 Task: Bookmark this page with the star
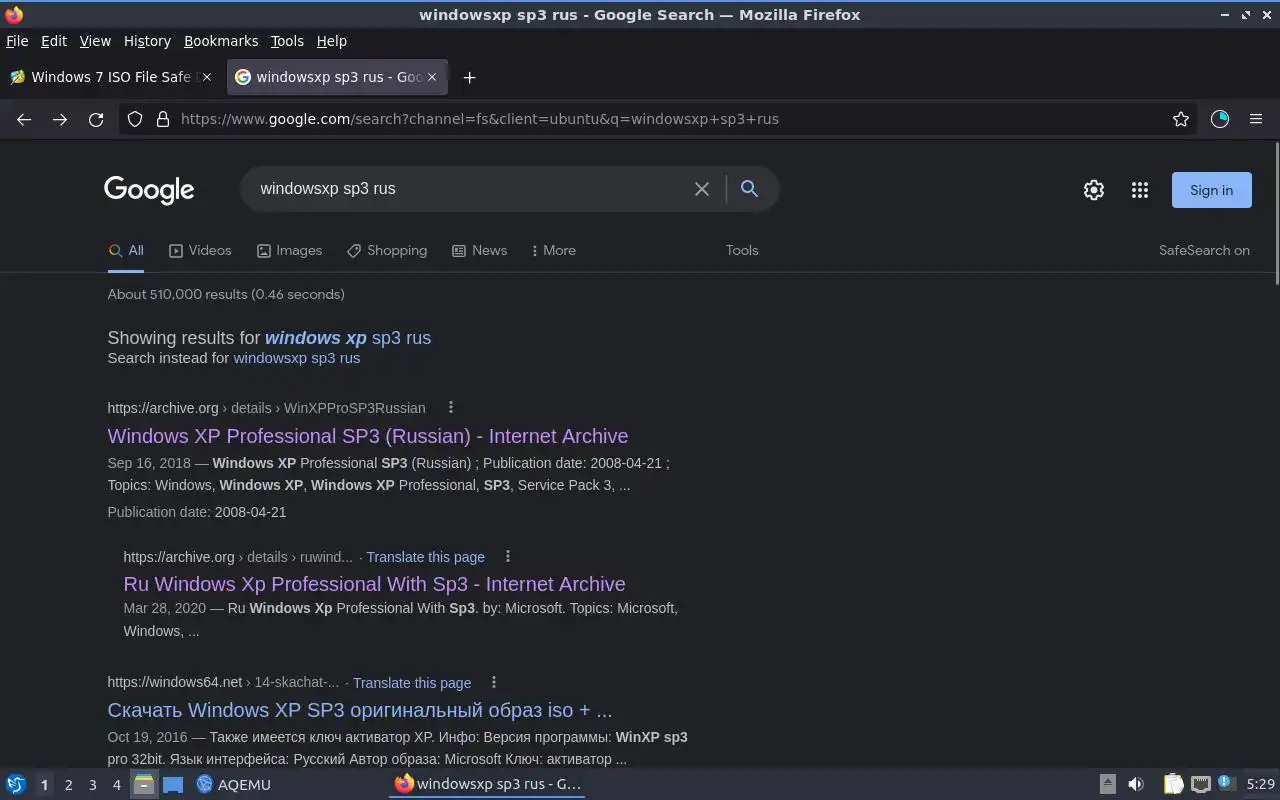click(1181, 119)
